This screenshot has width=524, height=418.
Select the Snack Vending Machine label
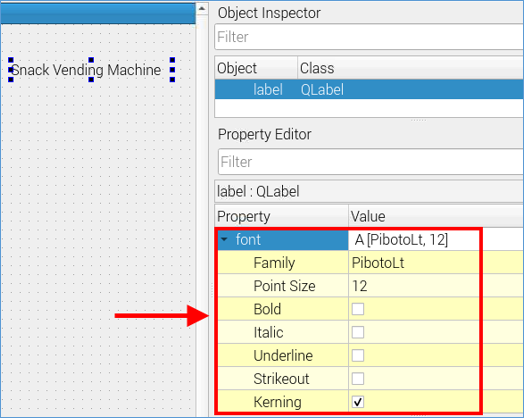click(x=91, y=70)
